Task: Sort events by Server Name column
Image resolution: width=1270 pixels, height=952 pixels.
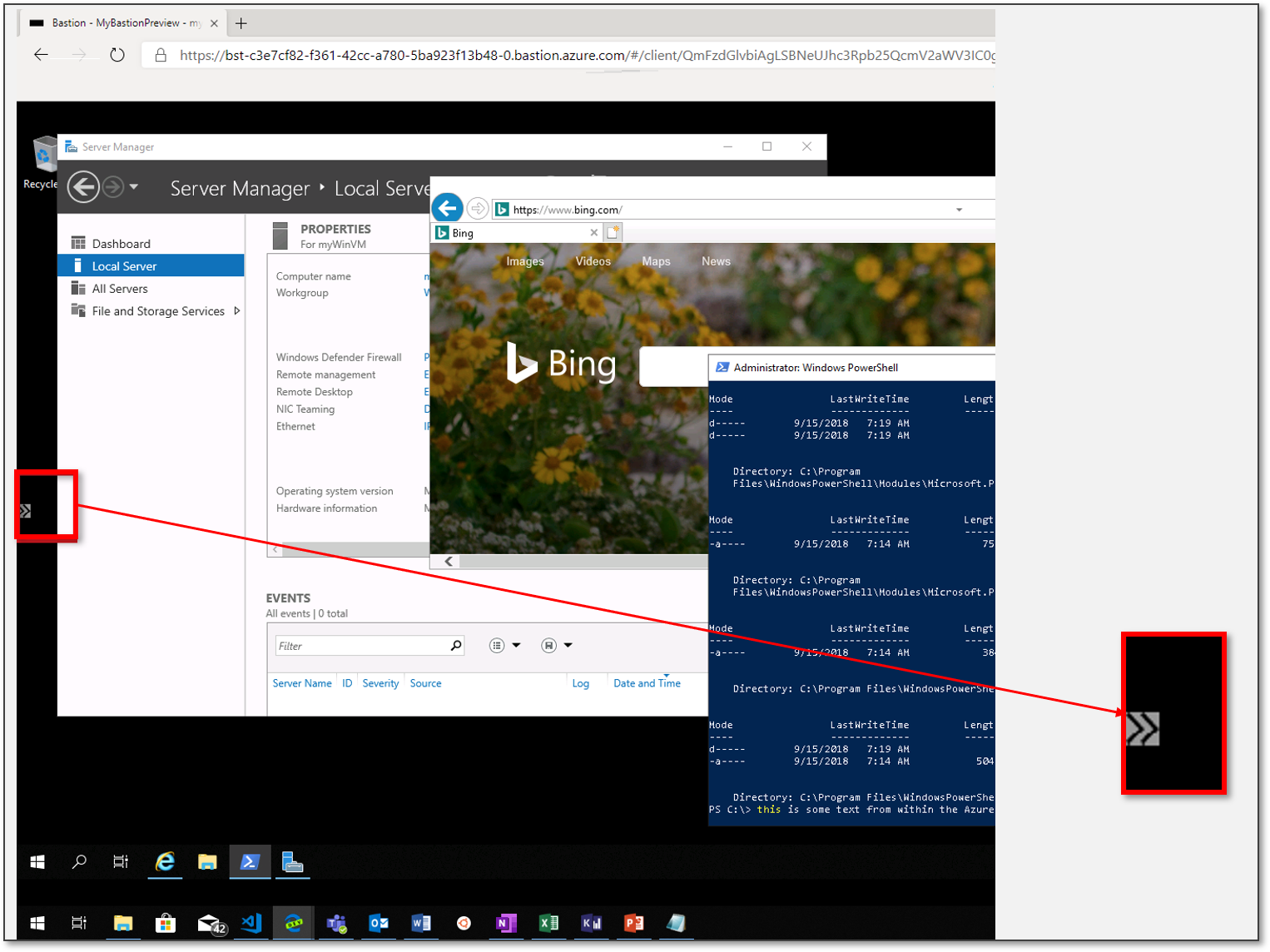Action: pos(302,683)
